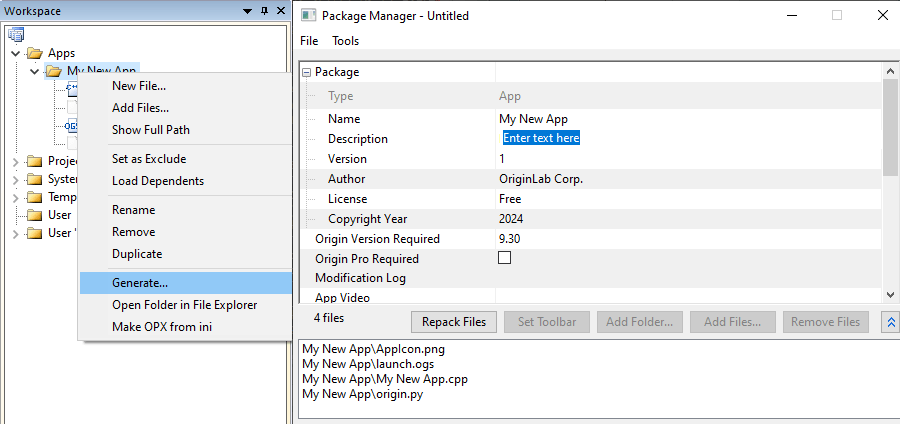Click the Description field with Enter text here
The image size is (900, 424).
tap(541, 138)
